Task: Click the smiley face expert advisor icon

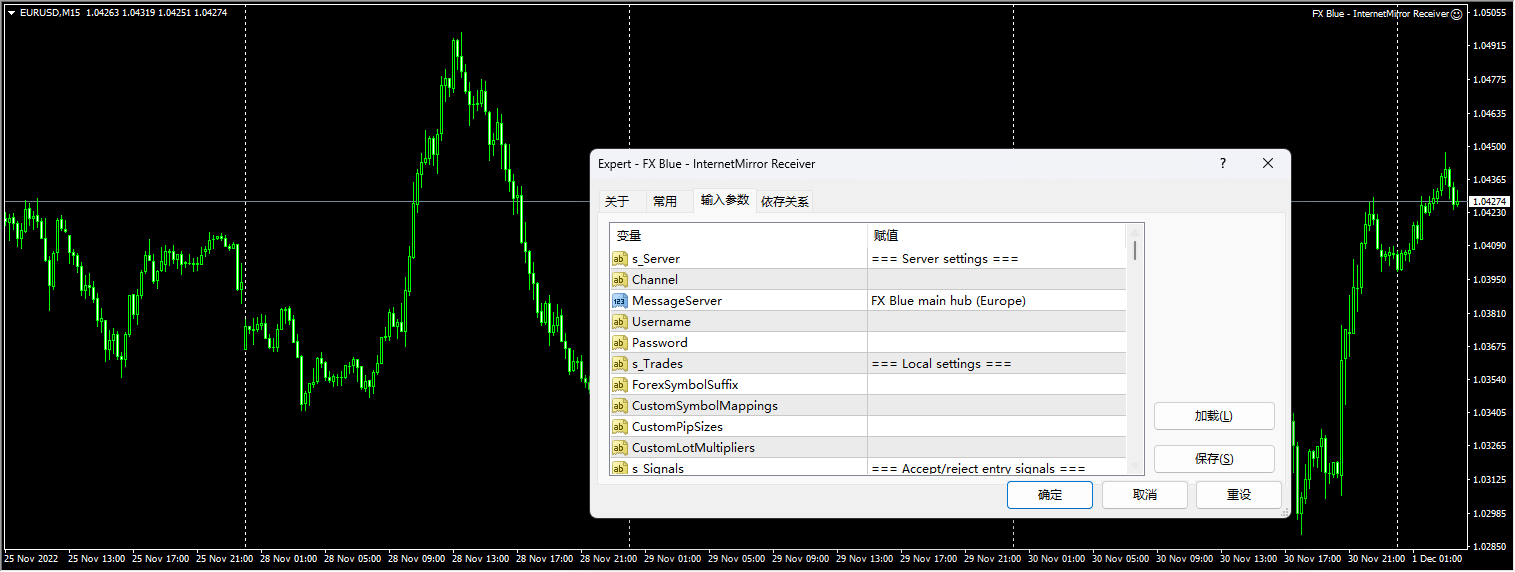Action: click(x=1456, y=14)
